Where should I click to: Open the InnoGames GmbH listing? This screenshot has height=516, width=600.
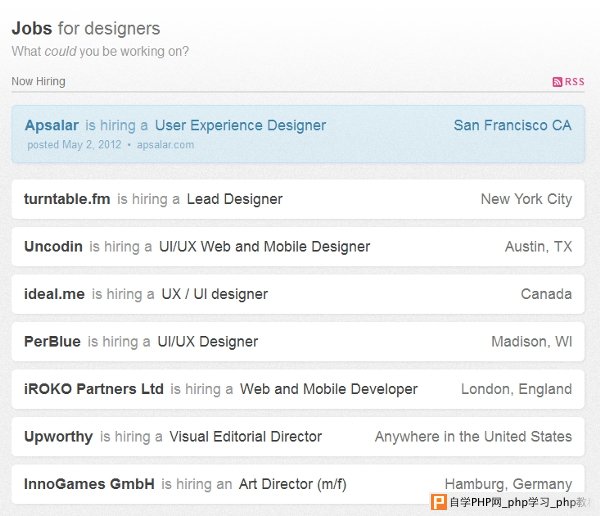[x=89, y=484]
